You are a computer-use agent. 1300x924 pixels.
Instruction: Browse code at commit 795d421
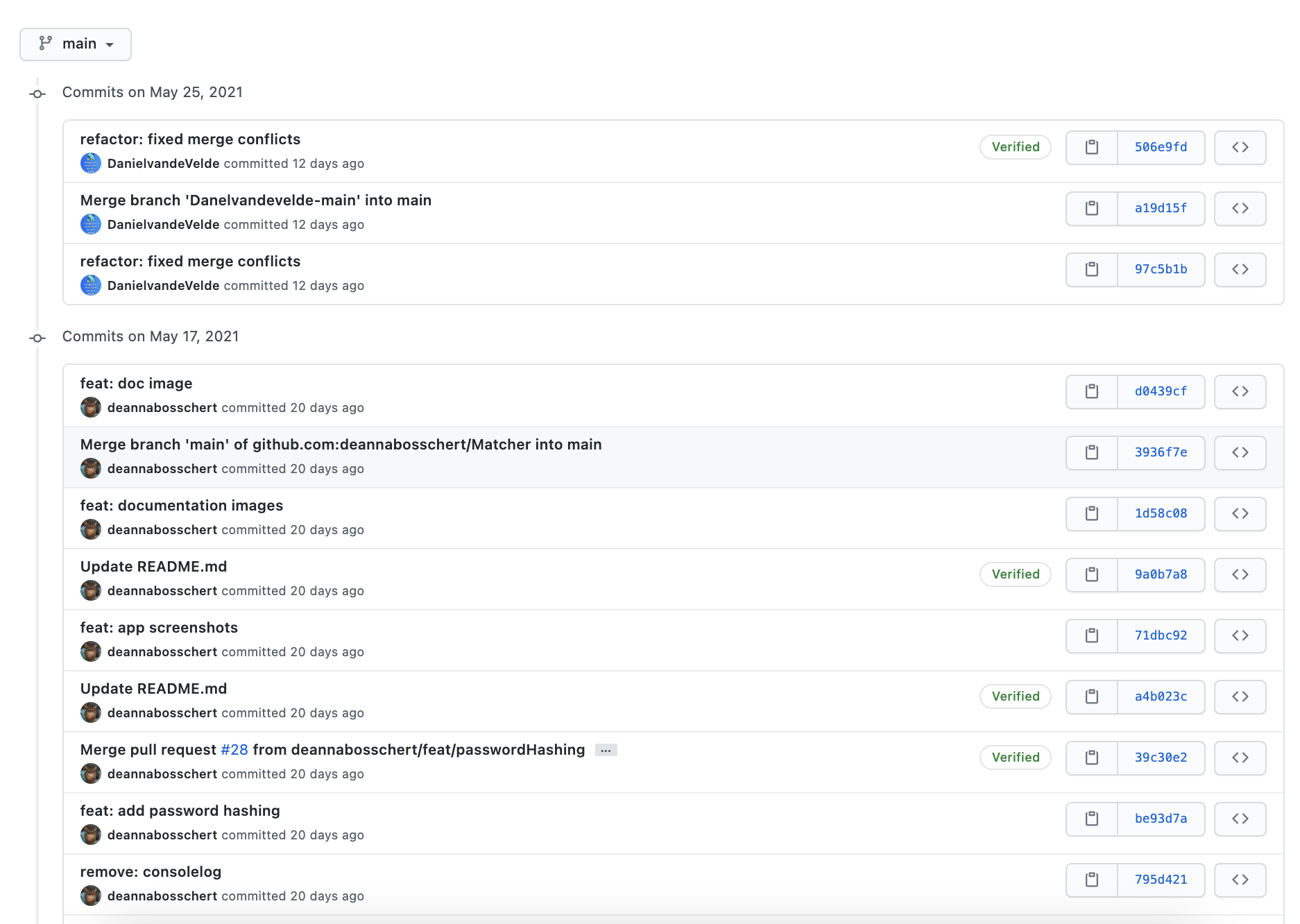(x=1240, y=880)
